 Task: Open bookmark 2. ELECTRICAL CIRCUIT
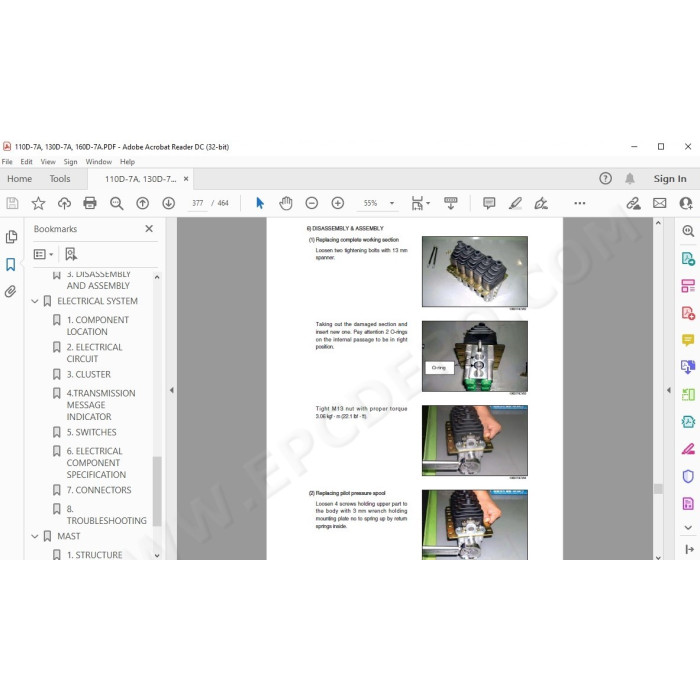click(x=94, y=353)
